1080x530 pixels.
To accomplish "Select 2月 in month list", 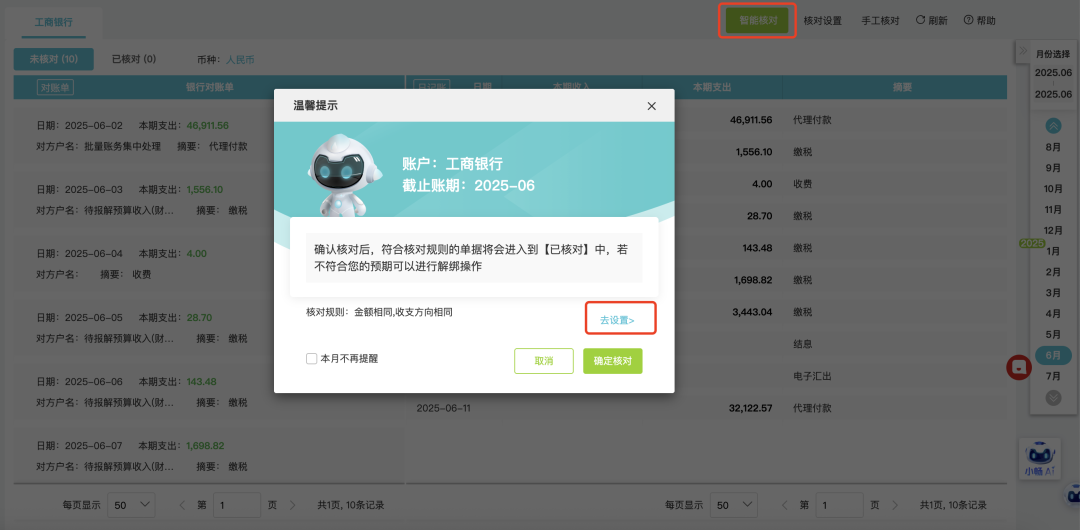I will point(1053,272).
